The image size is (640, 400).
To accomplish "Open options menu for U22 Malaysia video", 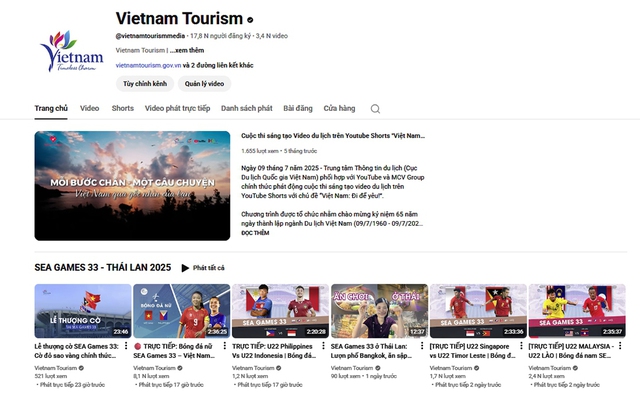I will point(620,346).
